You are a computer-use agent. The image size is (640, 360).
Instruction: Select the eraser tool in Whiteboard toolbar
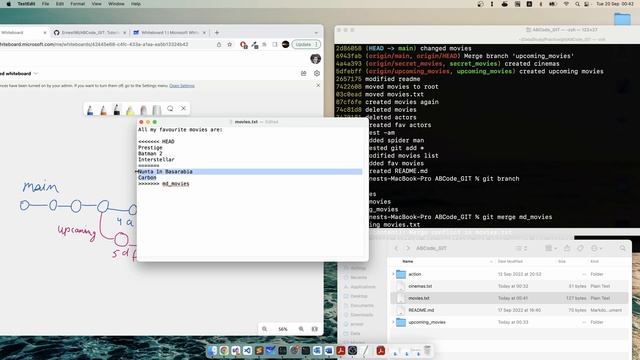tap(143, 110)
